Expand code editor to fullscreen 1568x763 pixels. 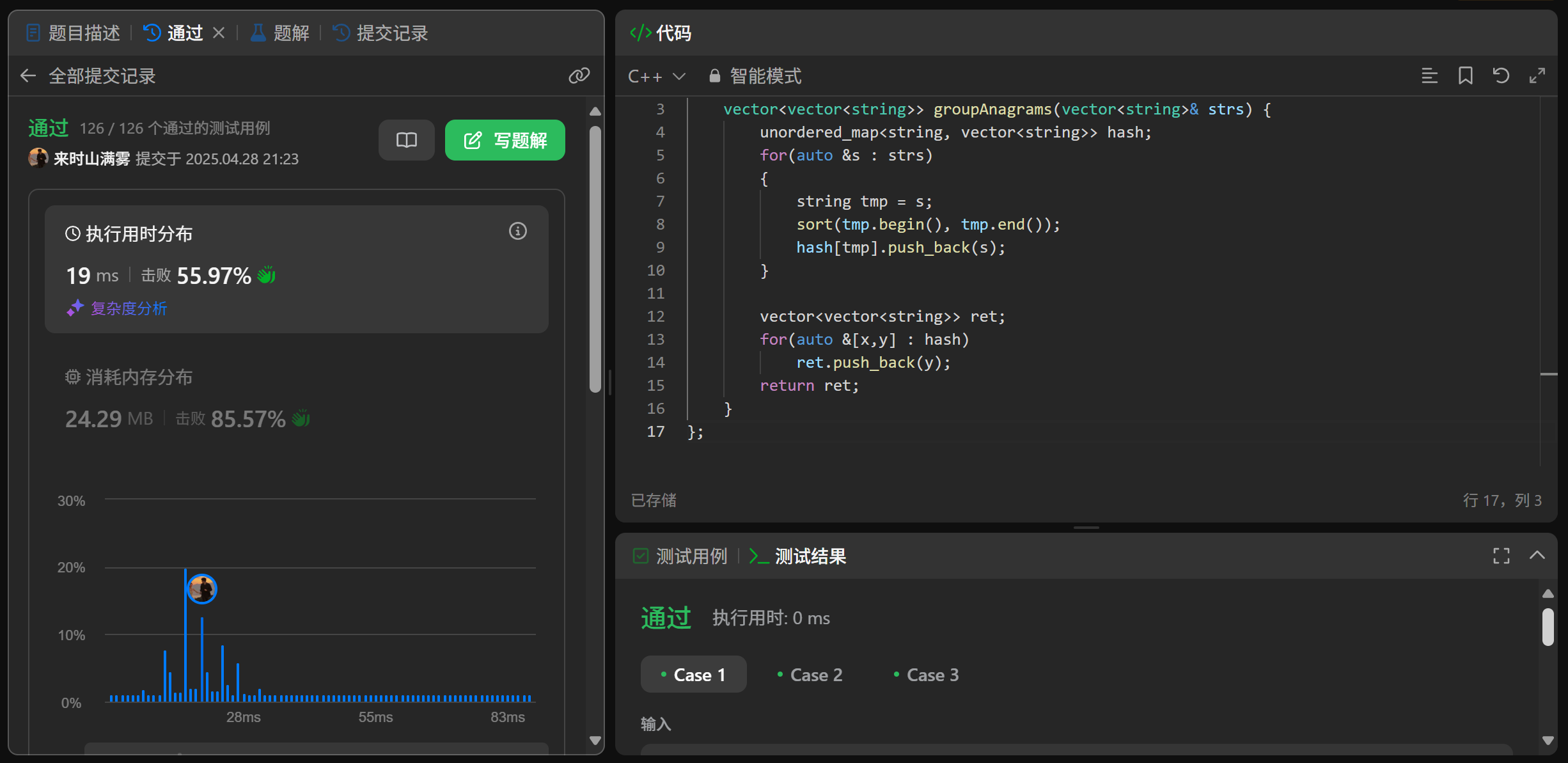1537,76
